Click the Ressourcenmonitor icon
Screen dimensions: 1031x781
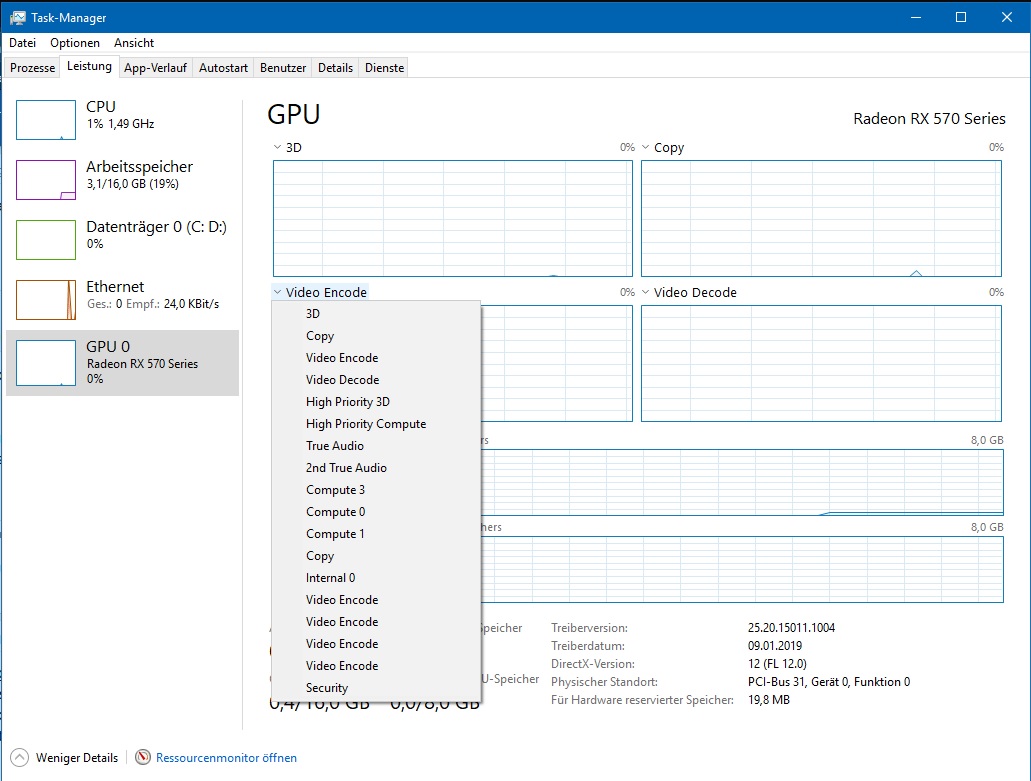click(x=143, y=757)
